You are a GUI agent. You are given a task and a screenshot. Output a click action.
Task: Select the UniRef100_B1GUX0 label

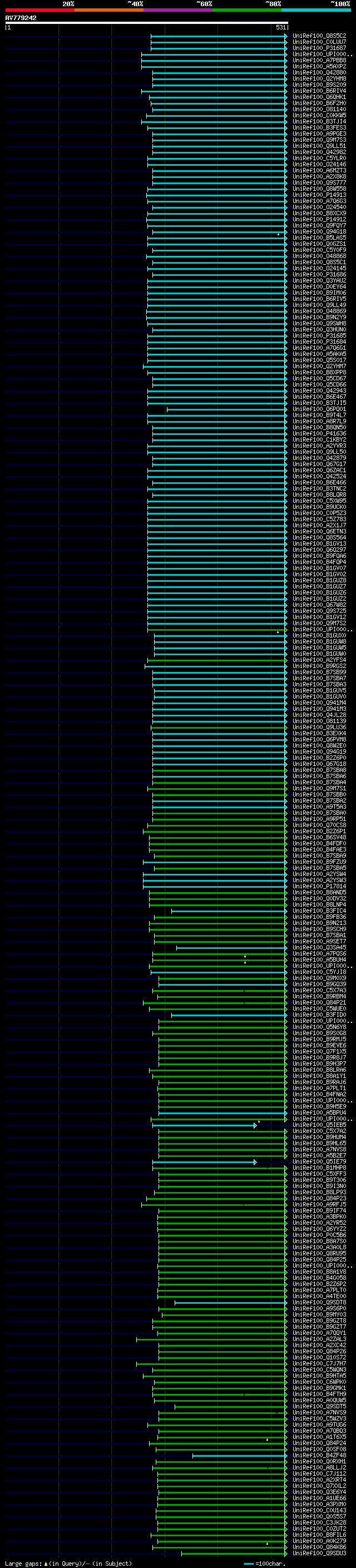point(319,635)
